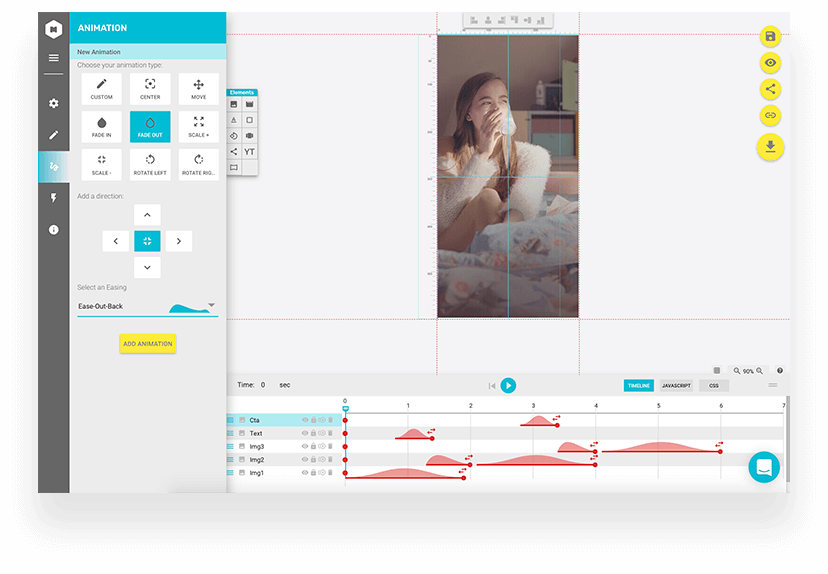The image size is (828, 574).
Task: Open the settings gear in sidebar
Action: click(54, 103)
